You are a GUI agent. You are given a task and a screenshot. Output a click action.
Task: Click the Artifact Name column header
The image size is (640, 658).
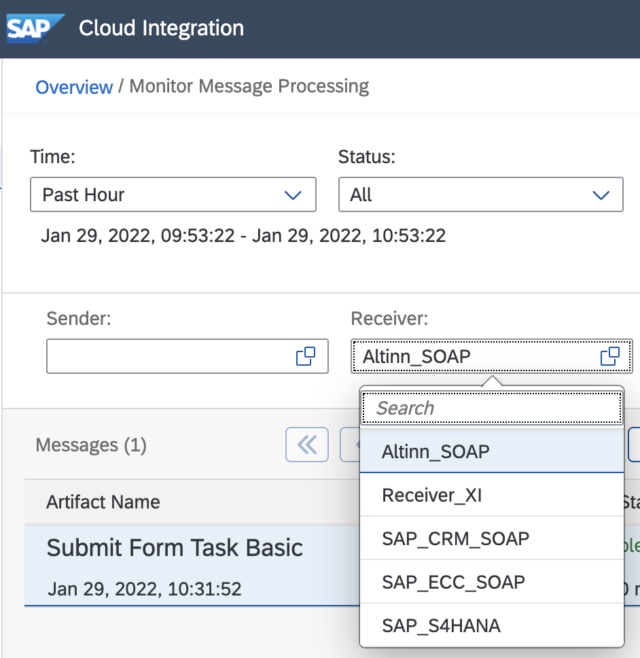[x=103, y=502]
